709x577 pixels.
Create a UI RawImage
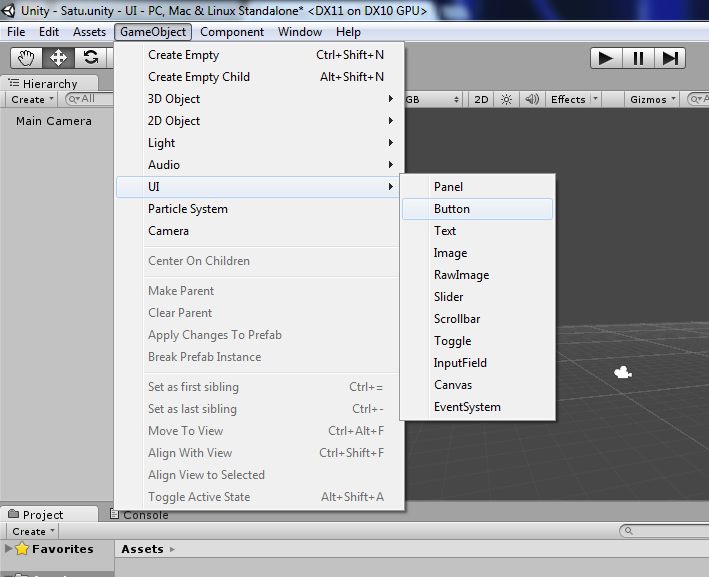pyautogui.click(x=477, y=275)
